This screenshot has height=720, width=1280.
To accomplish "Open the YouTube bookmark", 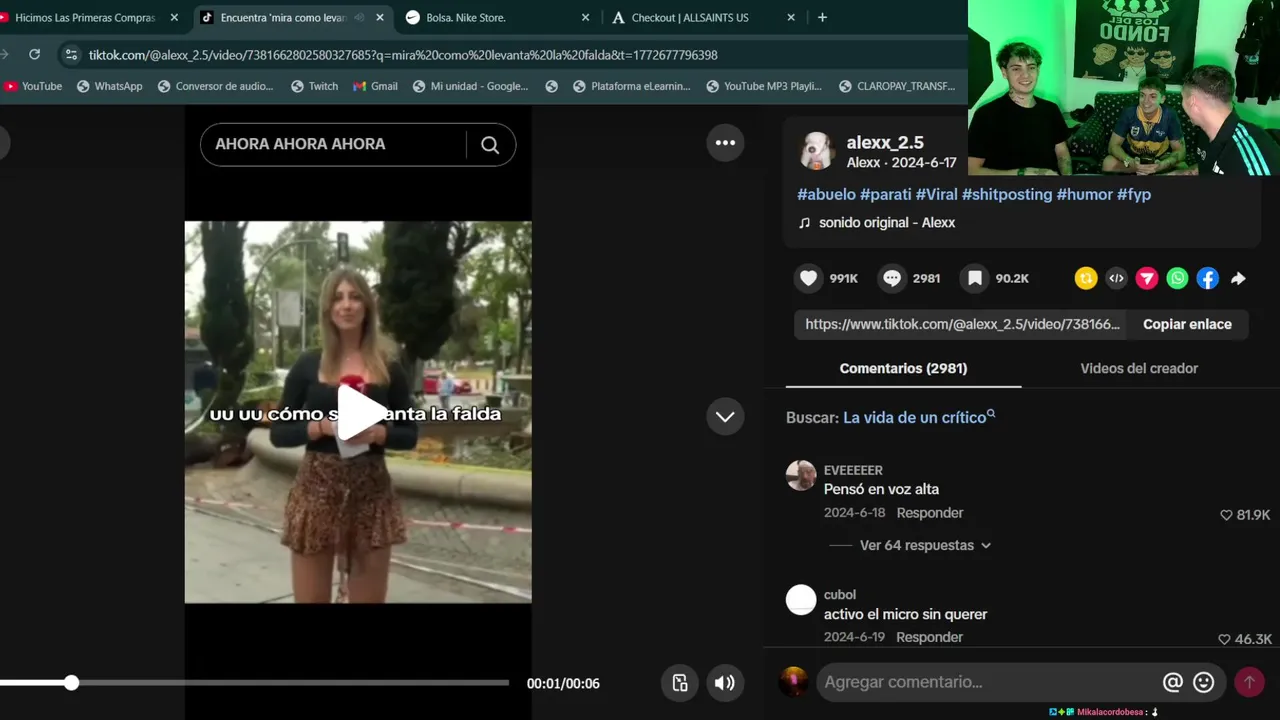I will tap(33, 86).
